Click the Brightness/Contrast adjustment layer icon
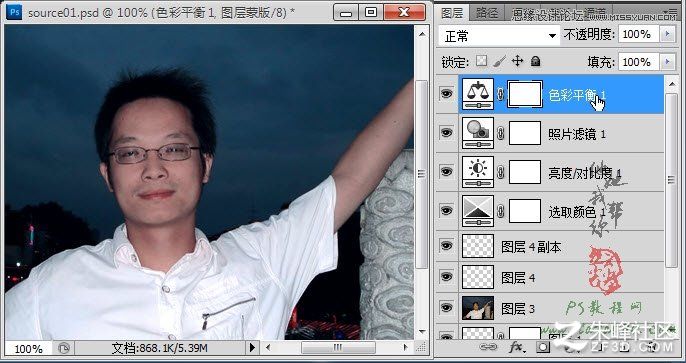The image size is (686, 363). click(x=478, y=172)
